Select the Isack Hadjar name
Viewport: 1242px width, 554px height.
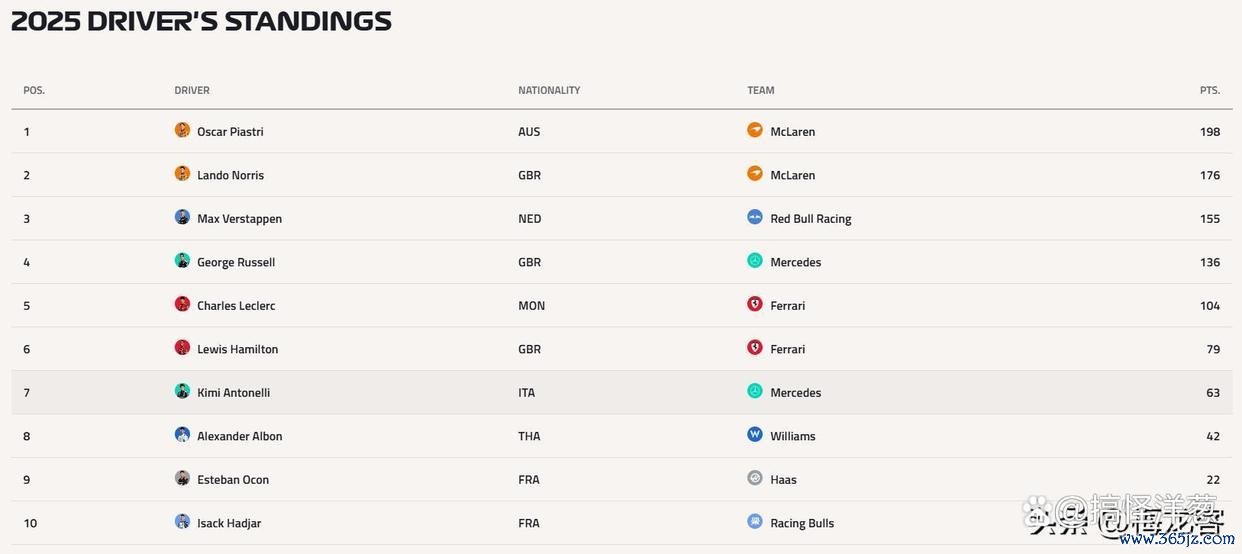(229, 523)
